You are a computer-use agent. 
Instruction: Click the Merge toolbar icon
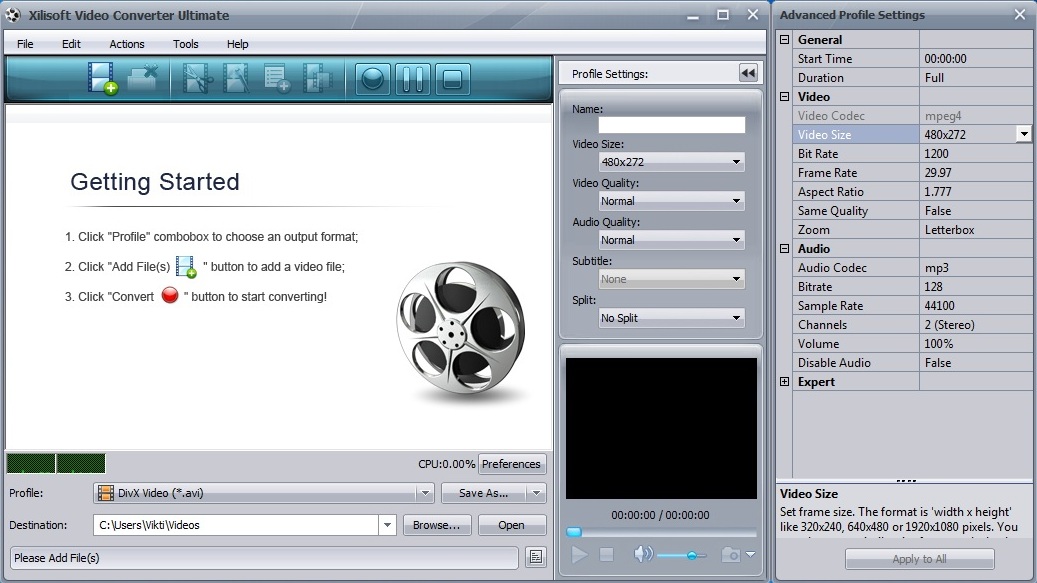317,79
